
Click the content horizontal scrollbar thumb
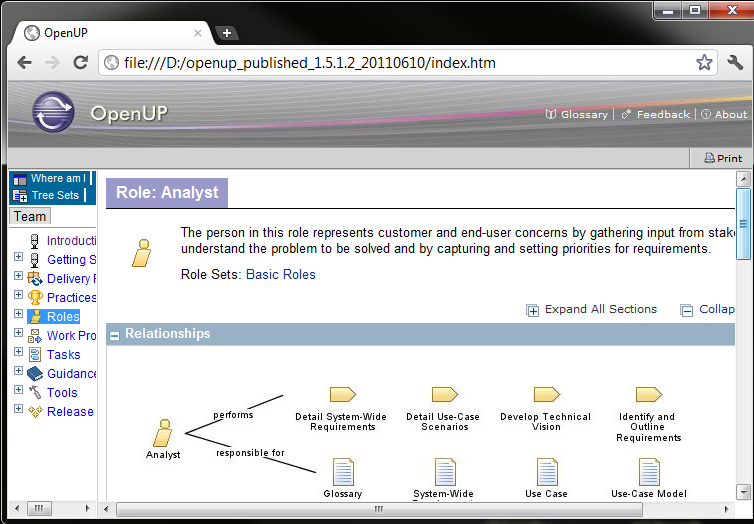click(x=379, y=509)
